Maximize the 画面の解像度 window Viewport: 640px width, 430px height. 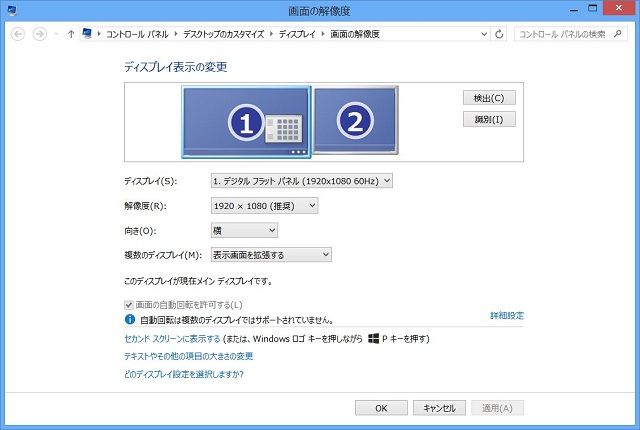coord(593,8)
